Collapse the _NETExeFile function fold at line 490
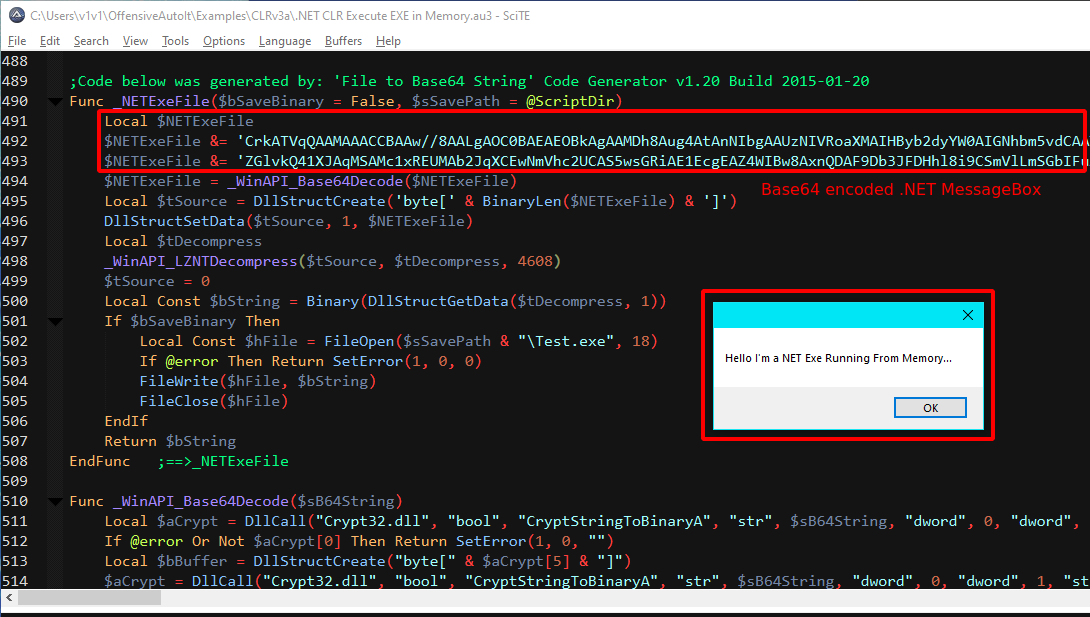 pyautogui.click(x=56, y=101)
